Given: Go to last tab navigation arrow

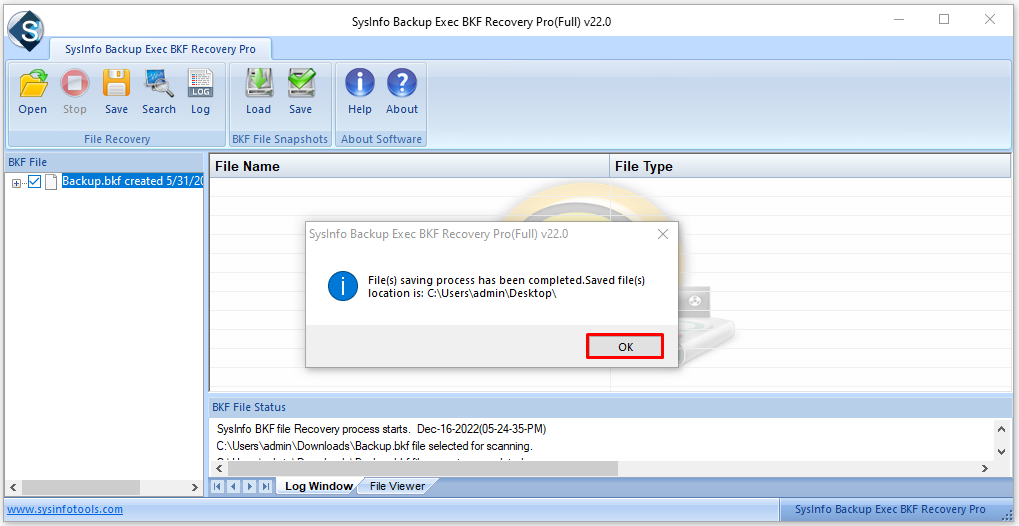Looking at the screenshot, I should pos(265,486).
